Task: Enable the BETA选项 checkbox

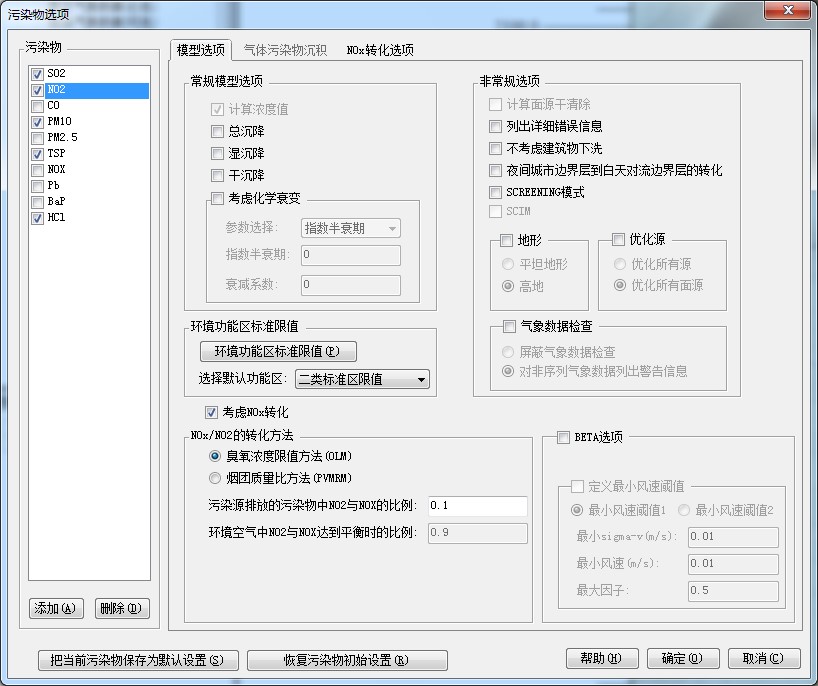Action: [x=563, y=437]
